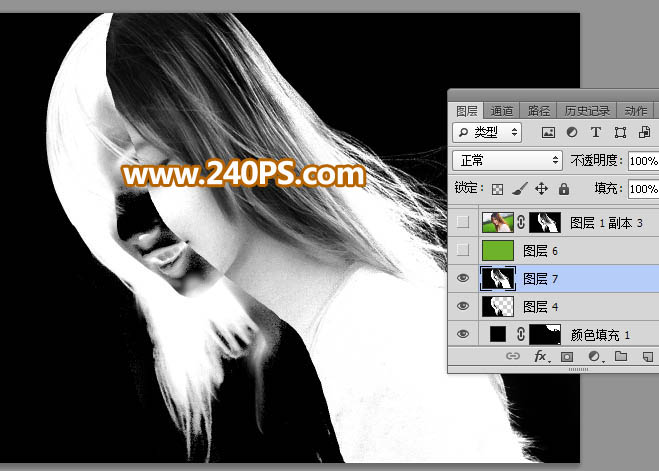Hide the 图层 7 layer
The height and width of the screenshot is (471, 659).
tap(463, 278)
